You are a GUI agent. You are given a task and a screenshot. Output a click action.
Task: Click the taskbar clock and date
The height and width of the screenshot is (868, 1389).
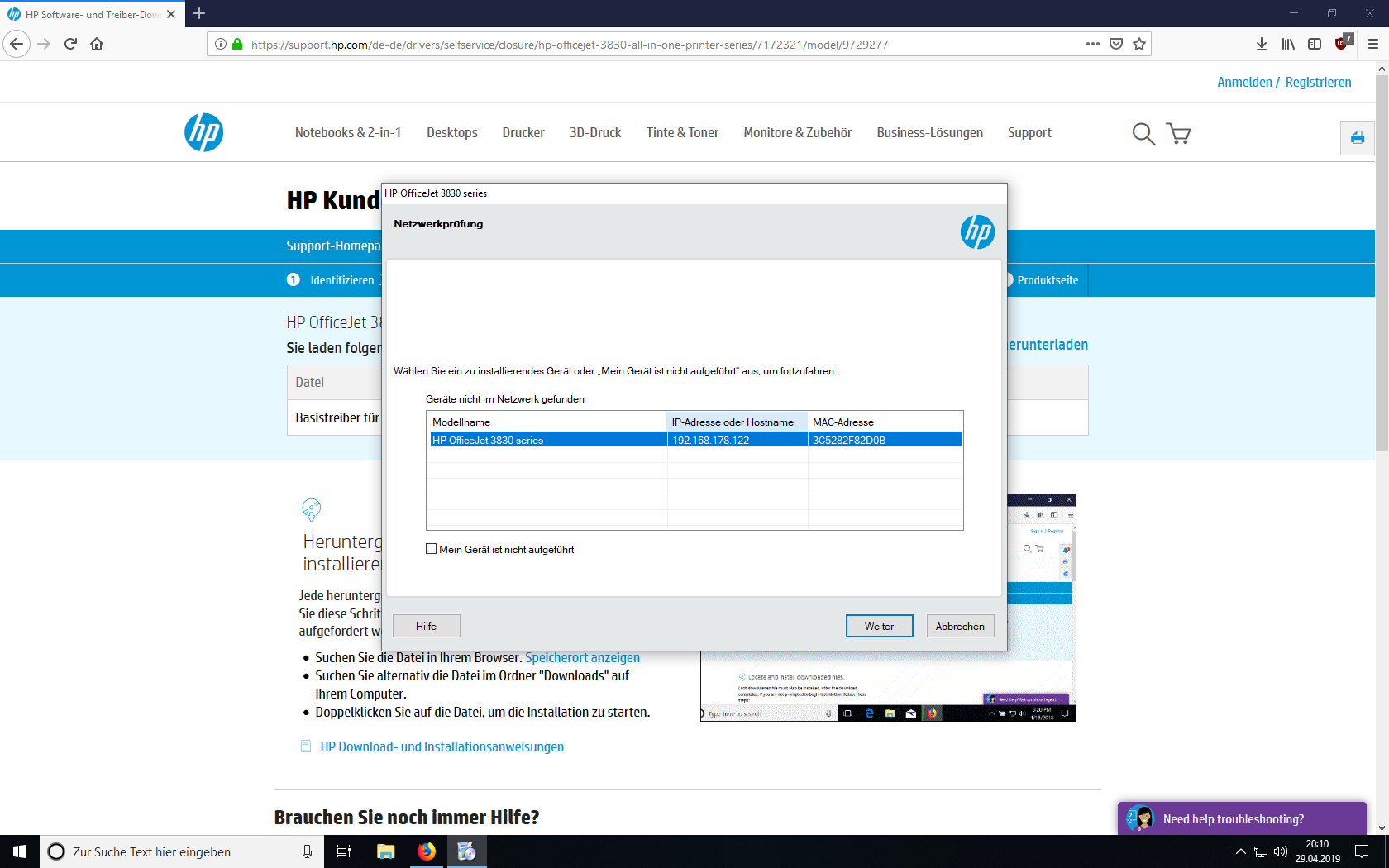click(x=1318, y=851)
